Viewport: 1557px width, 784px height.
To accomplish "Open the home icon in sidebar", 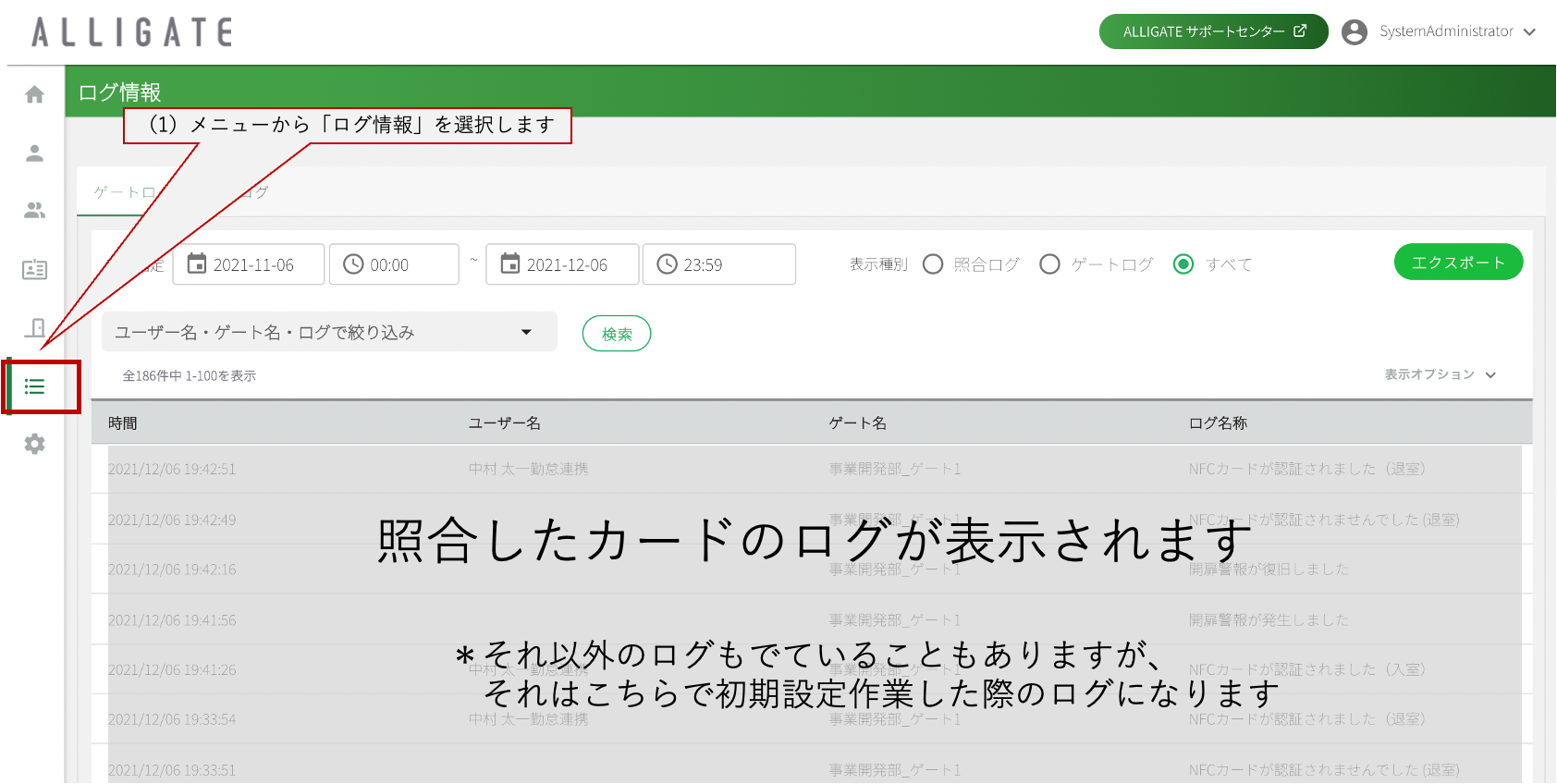I will tap(34, 94).
